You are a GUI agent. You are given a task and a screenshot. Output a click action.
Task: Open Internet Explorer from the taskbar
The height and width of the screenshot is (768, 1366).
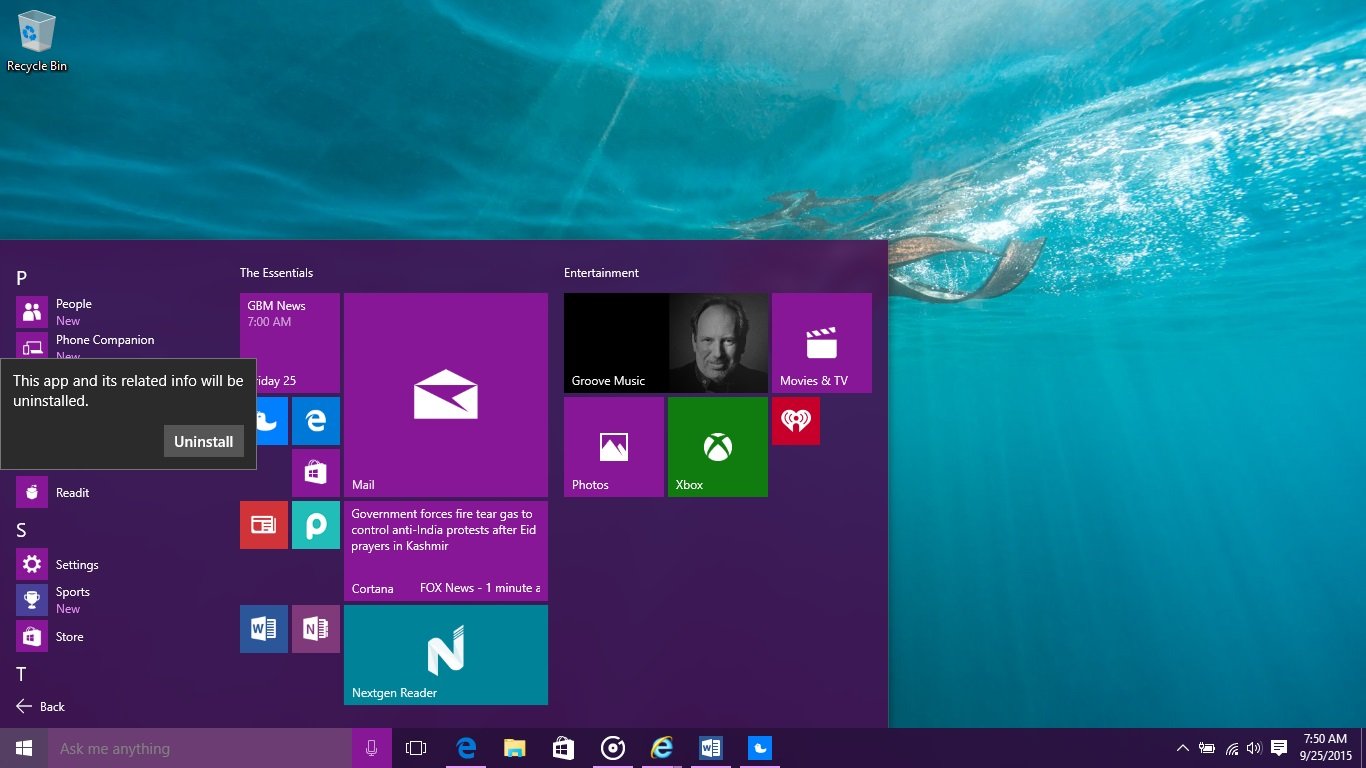click(662, 748)
